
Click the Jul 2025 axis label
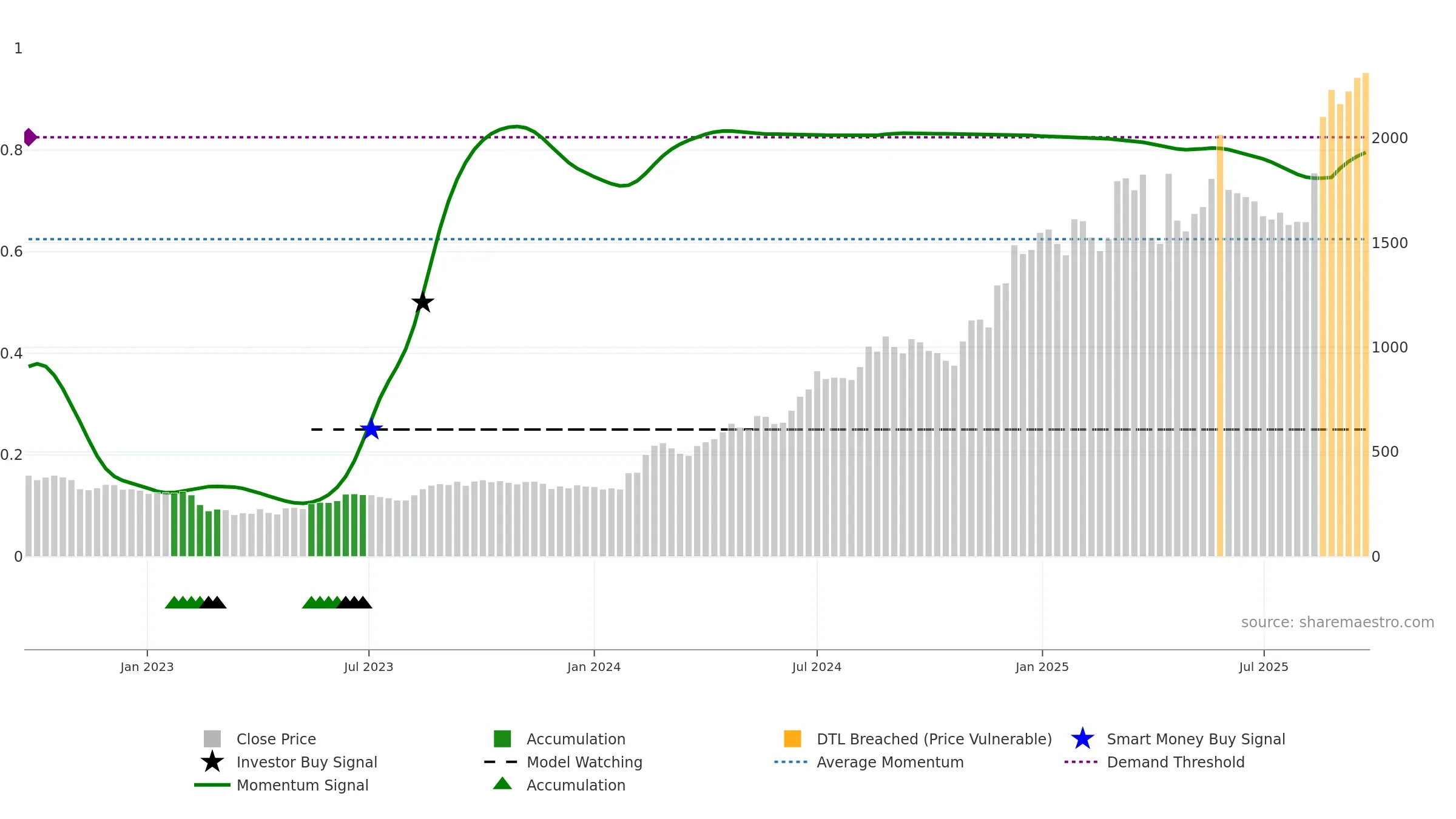1264,667
